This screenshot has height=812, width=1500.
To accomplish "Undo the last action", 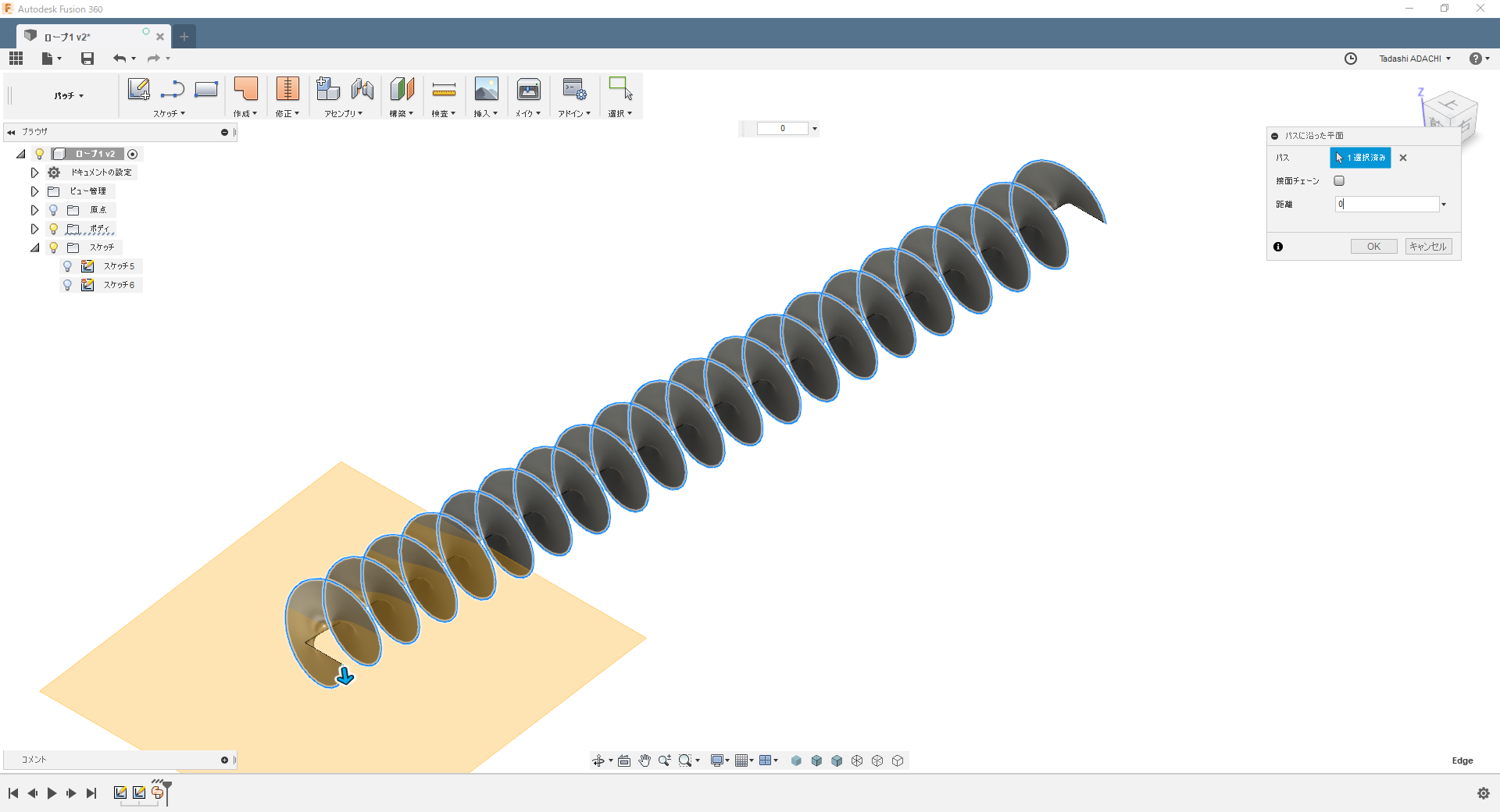I will 120,59.
